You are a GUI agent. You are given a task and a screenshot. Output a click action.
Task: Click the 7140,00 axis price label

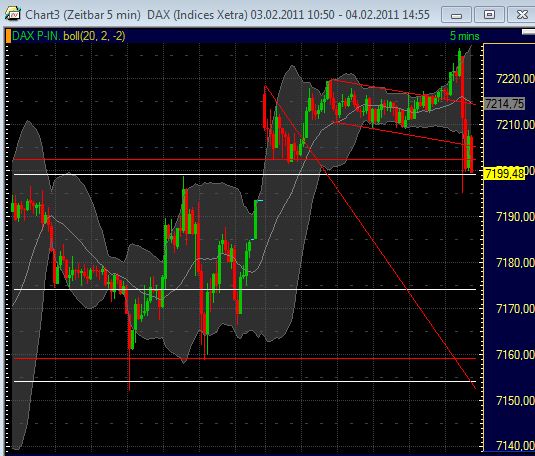tap(515, 445)
